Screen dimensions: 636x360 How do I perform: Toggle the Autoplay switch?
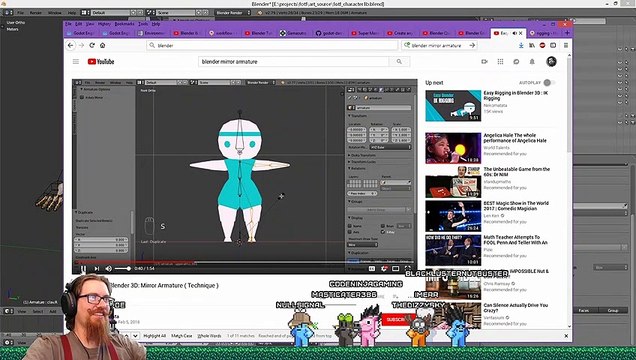pyautogui.click(x=549, y=83)
